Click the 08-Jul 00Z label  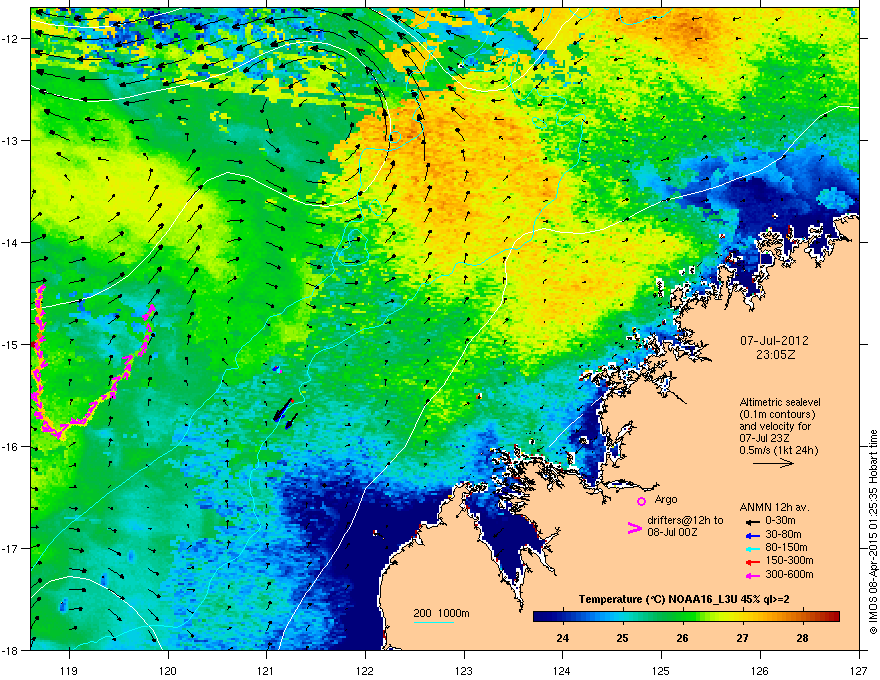672,532
